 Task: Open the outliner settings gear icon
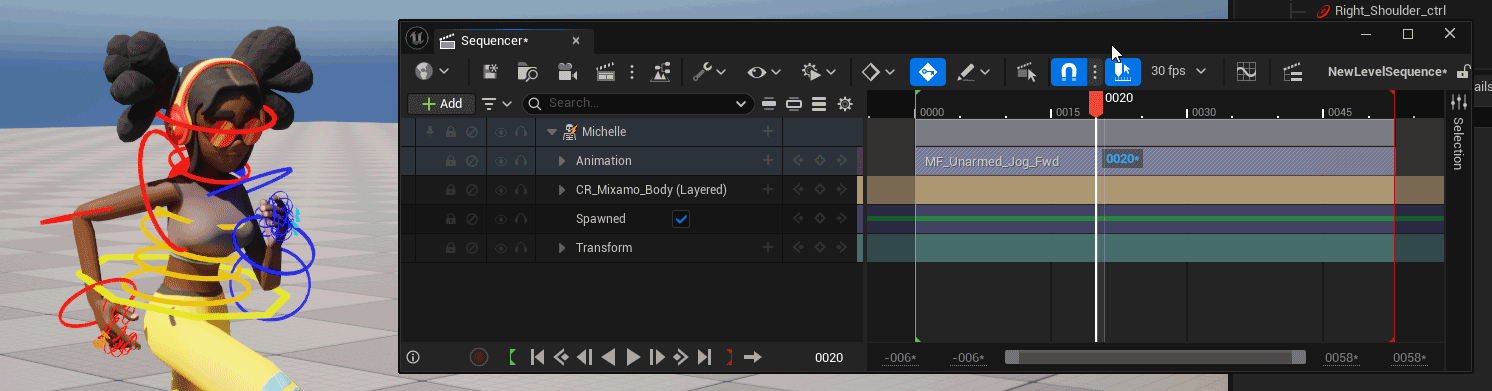point(845,103)
